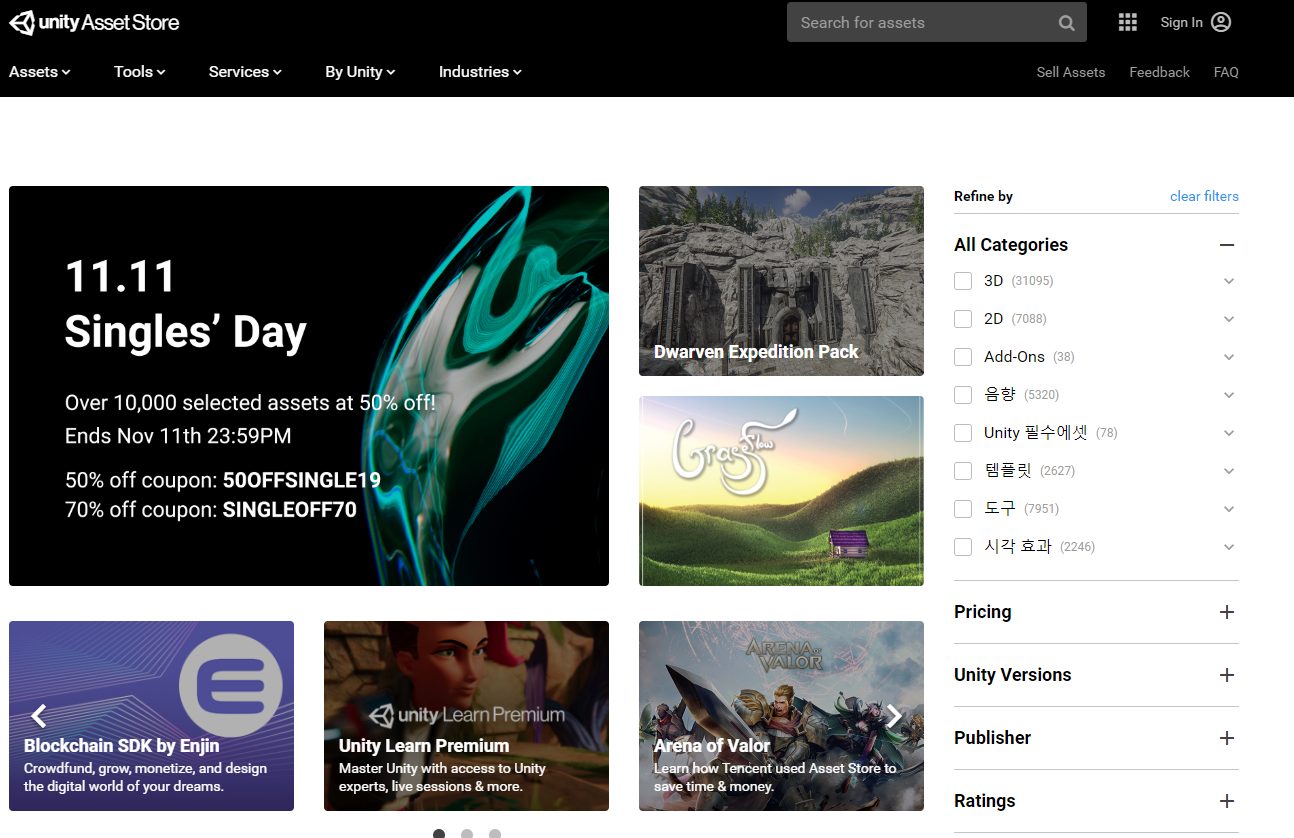Open the 11.11 Singles' Day banner
Viewport: 1294px width, 838px height.
309,386
